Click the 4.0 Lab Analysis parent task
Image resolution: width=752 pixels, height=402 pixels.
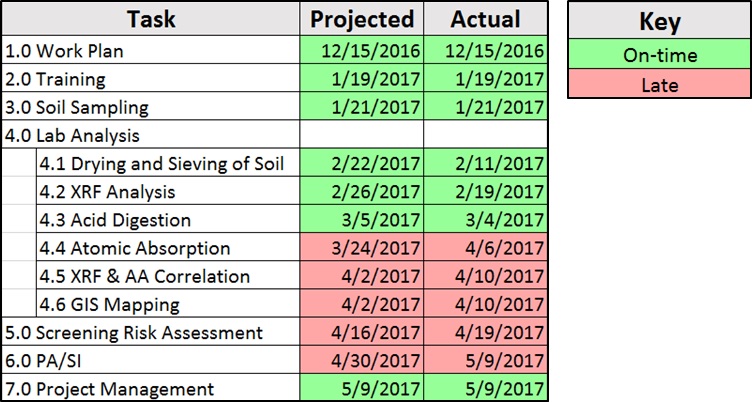151,134
